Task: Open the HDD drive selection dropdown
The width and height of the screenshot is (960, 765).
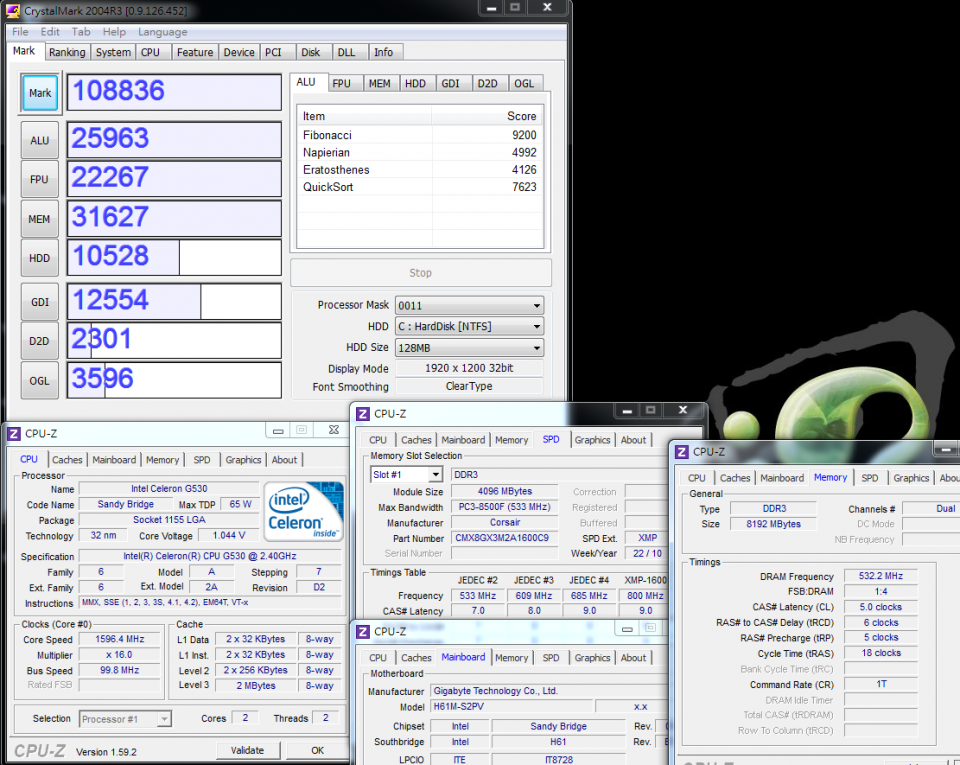Action: coord(536,326)
